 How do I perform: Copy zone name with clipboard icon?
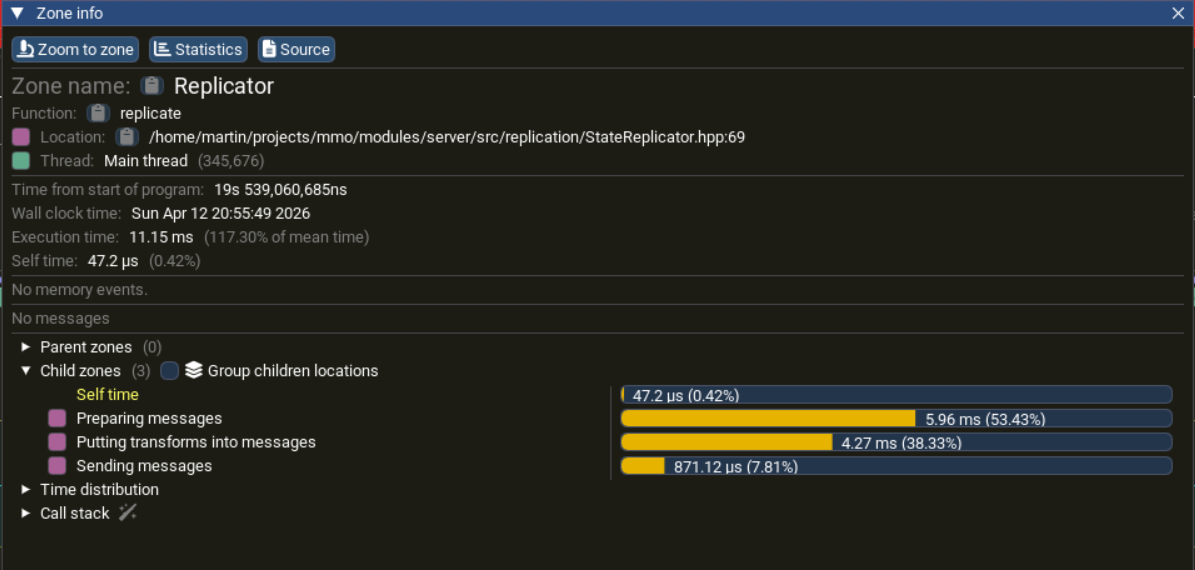click(x=152, y=85)
